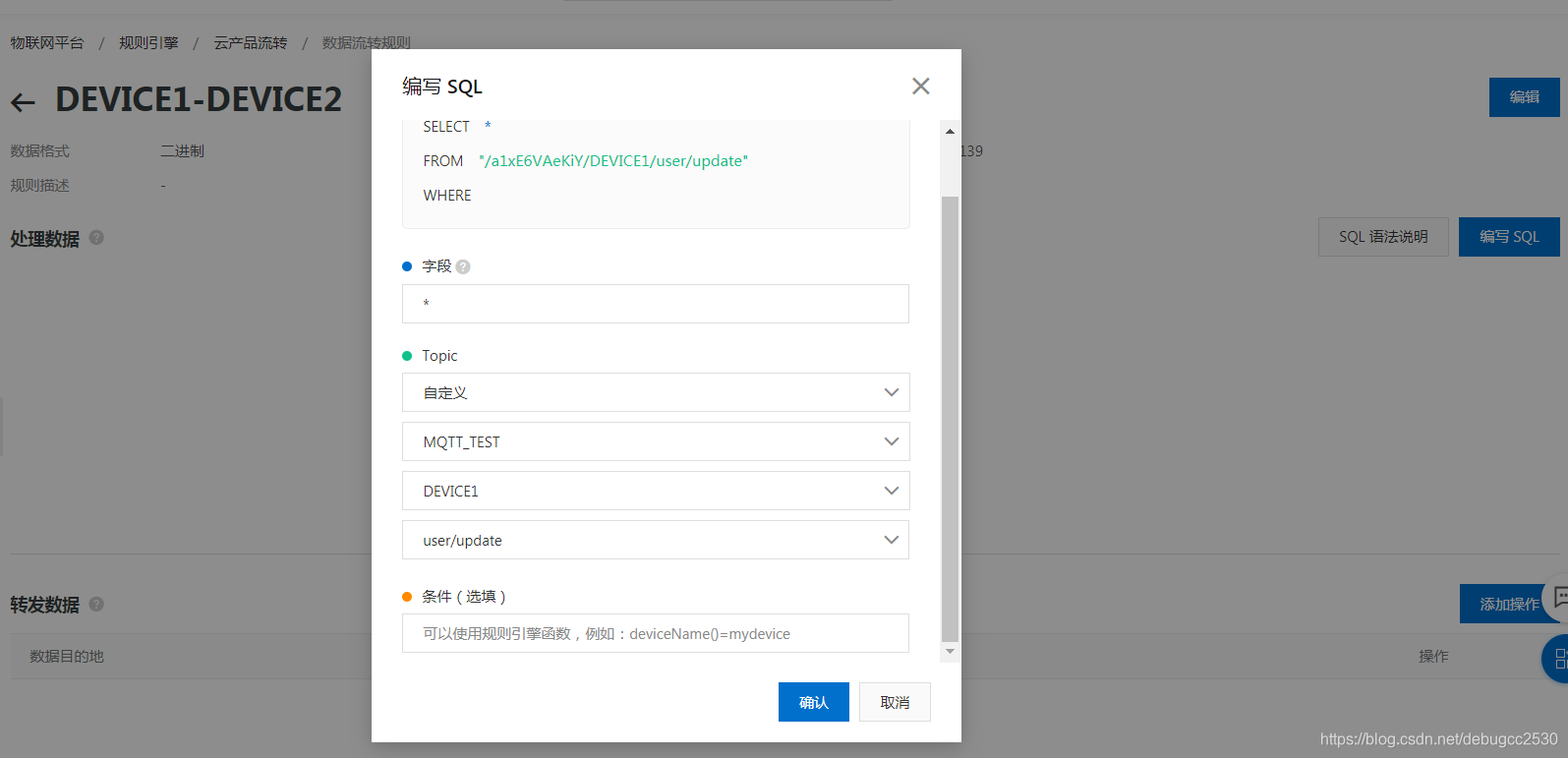
Task: Click the Topic label in dialog
Action: pyautogui.click(x=439, y=356)
